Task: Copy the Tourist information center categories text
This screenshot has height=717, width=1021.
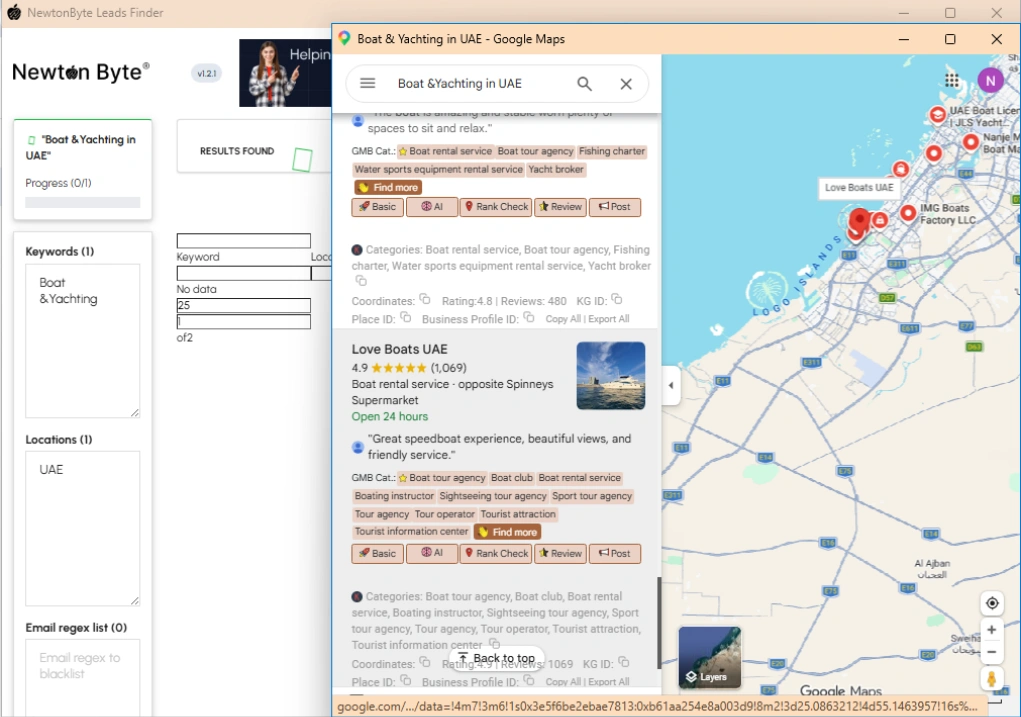Action: pyautogui.click(x=494, y=644)
